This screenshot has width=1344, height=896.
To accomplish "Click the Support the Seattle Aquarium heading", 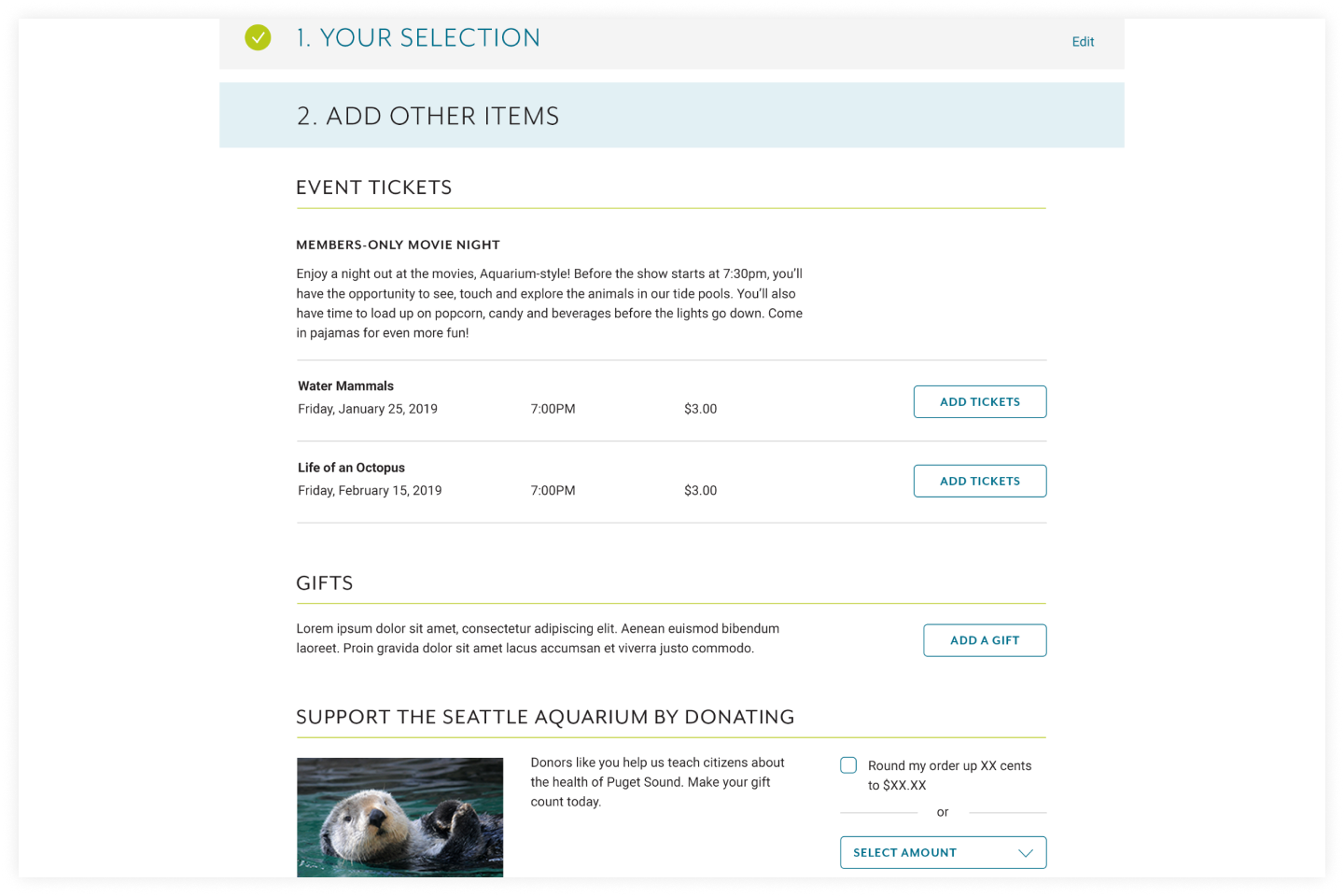I will point(545,717).
